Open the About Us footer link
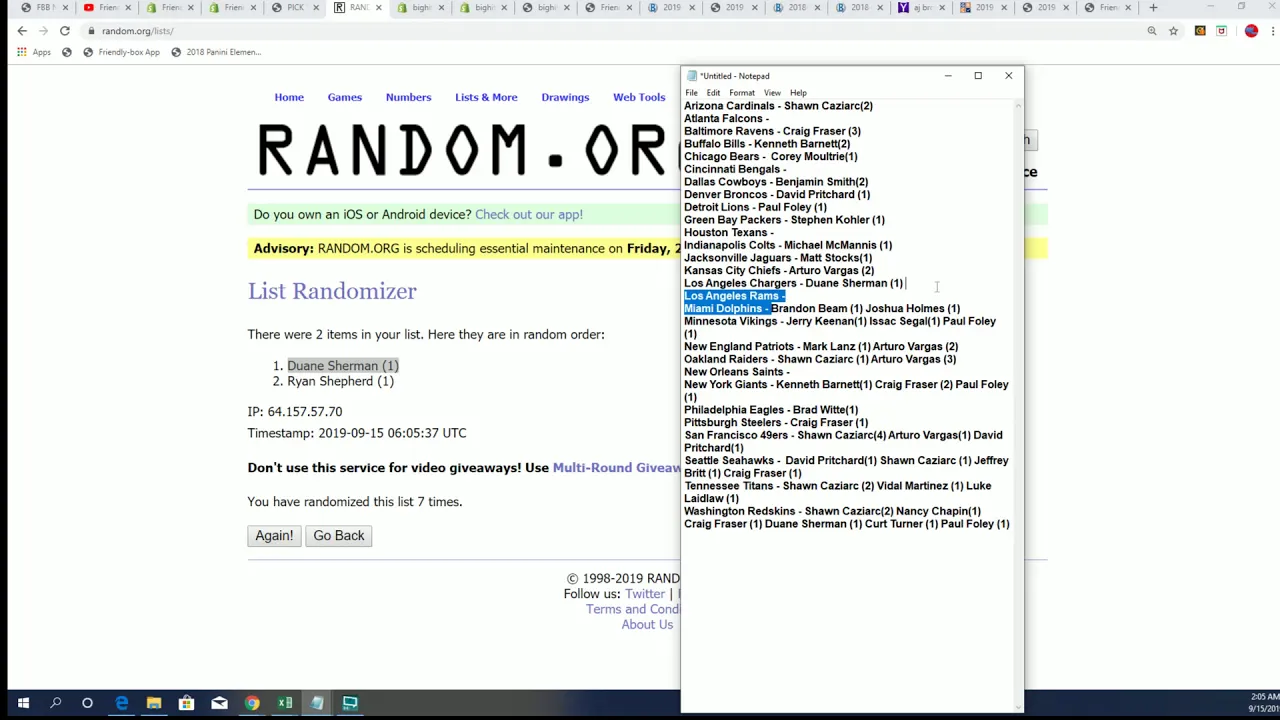Screen dimensions: 1280x720 click(x=647, y=625)
